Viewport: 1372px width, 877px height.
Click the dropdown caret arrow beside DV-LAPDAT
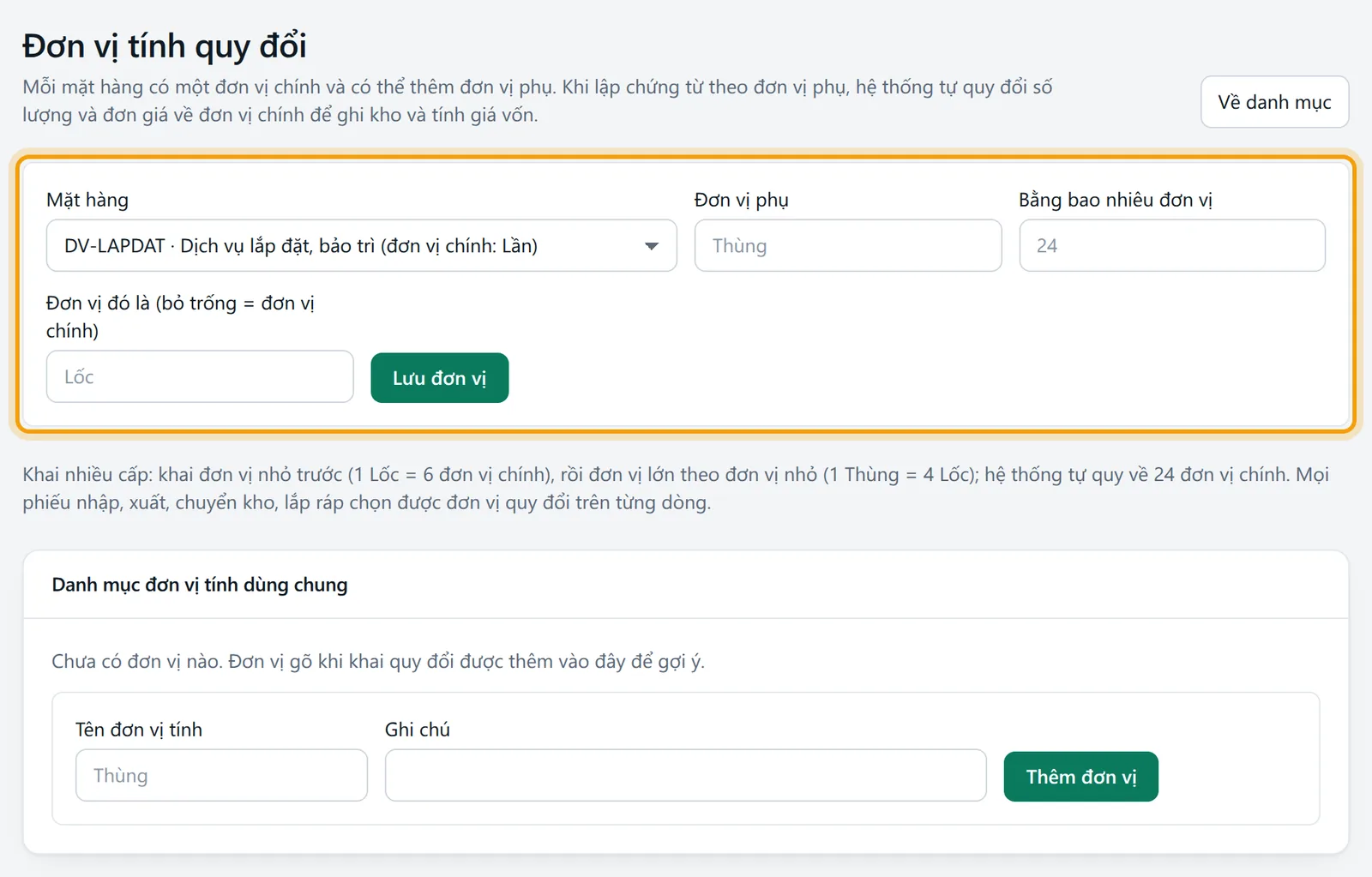[x=652, y=246]
